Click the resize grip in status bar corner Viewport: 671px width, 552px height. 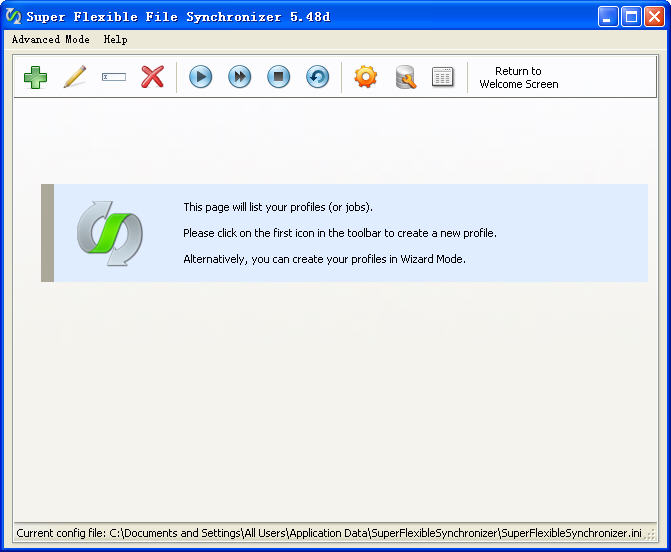pyautogui.click(x=651, y=534)
